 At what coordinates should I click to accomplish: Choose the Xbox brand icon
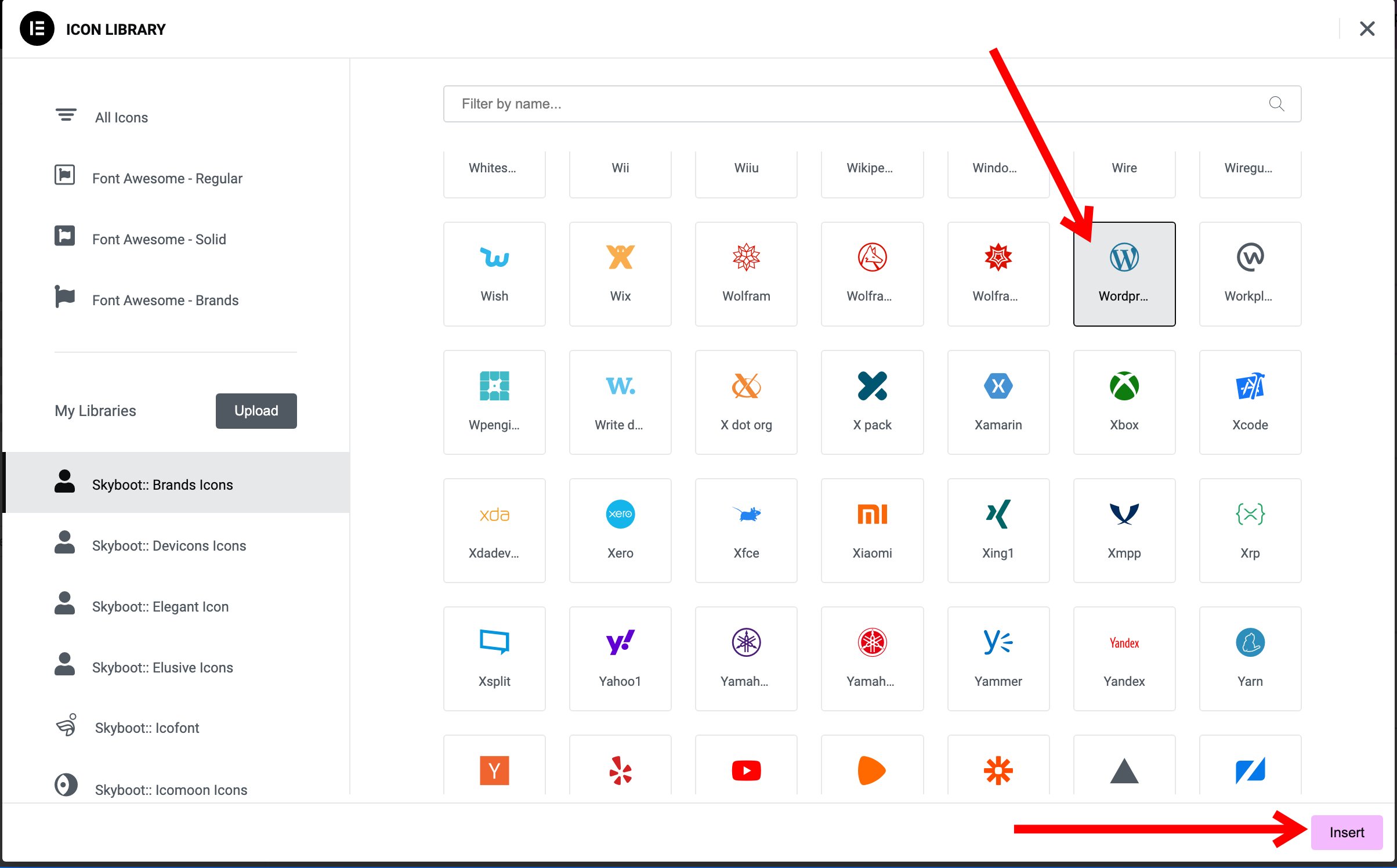pos(1124,402)
